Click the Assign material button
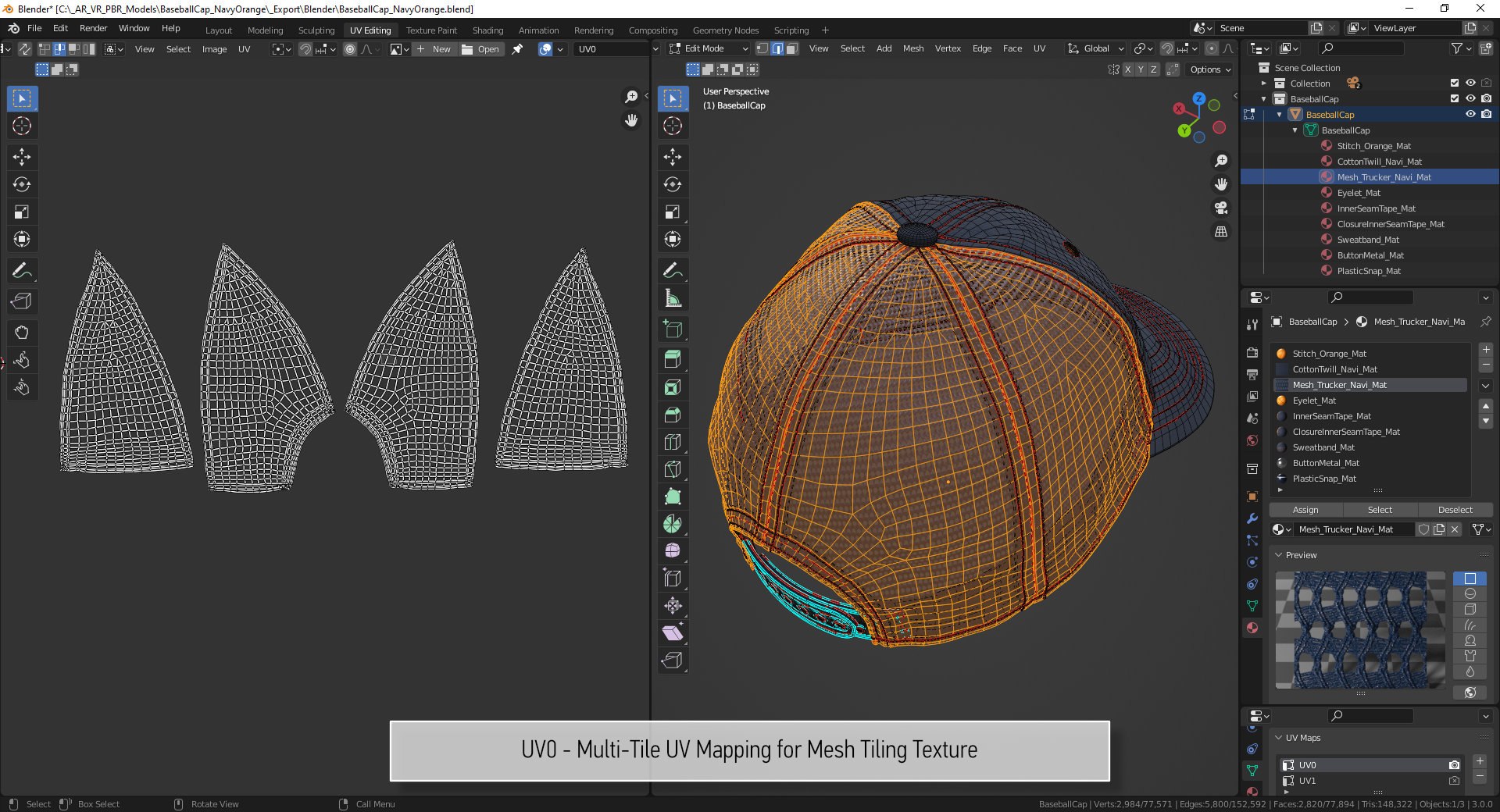The image size is (1500, 812). 1305,510
